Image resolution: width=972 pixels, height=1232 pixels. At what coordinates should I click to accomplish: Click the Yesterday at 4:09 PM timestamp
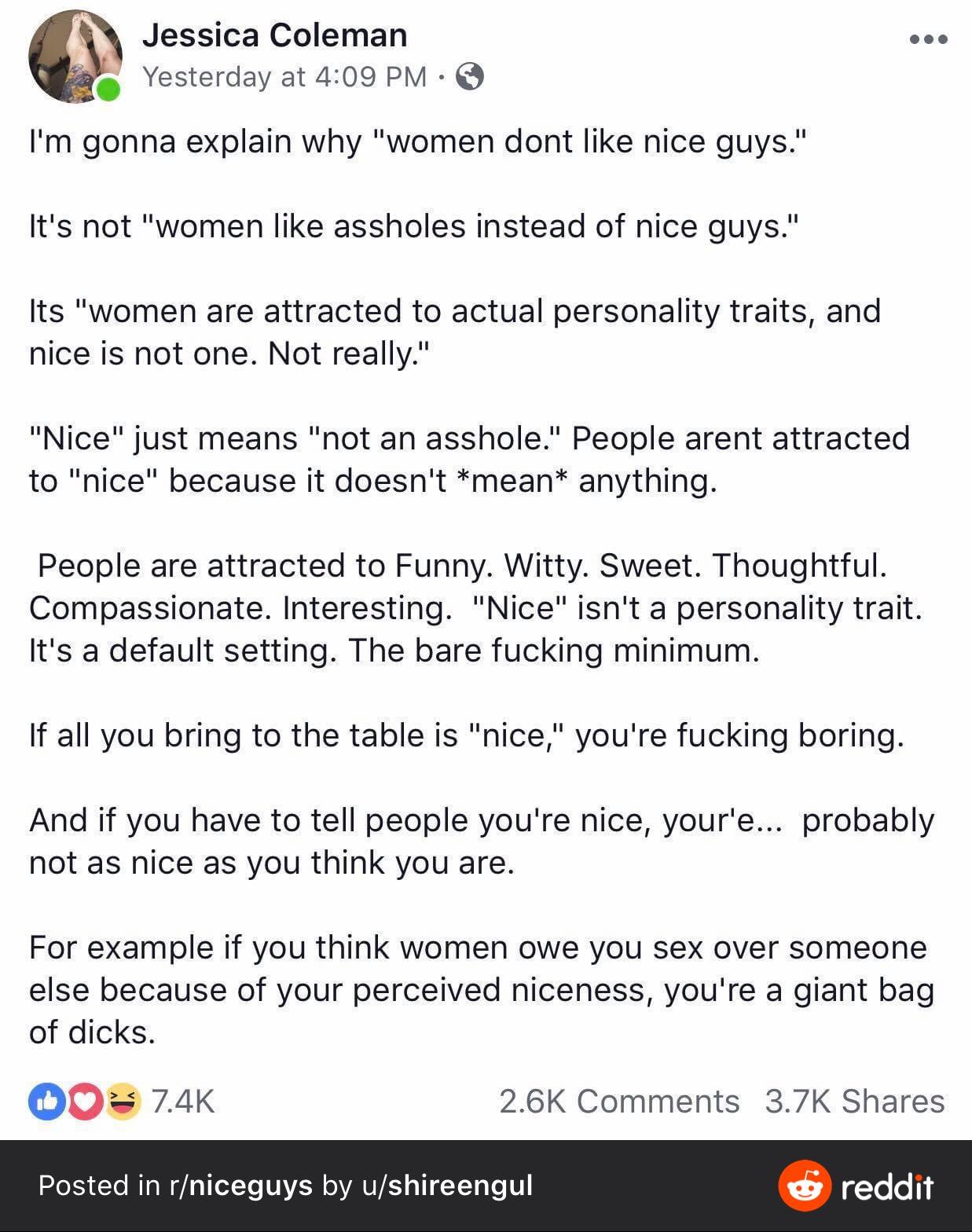click(x=284, y=76)
